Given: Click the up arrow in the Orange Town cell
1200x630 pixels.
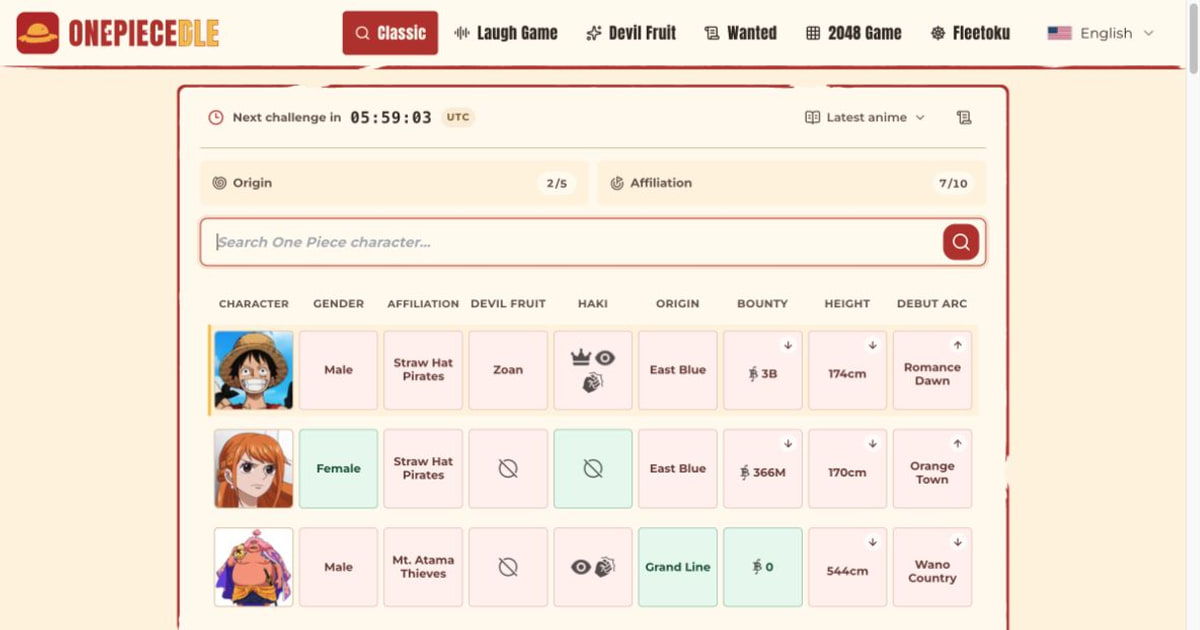Looking at the screenshot, I should point(958,443).
